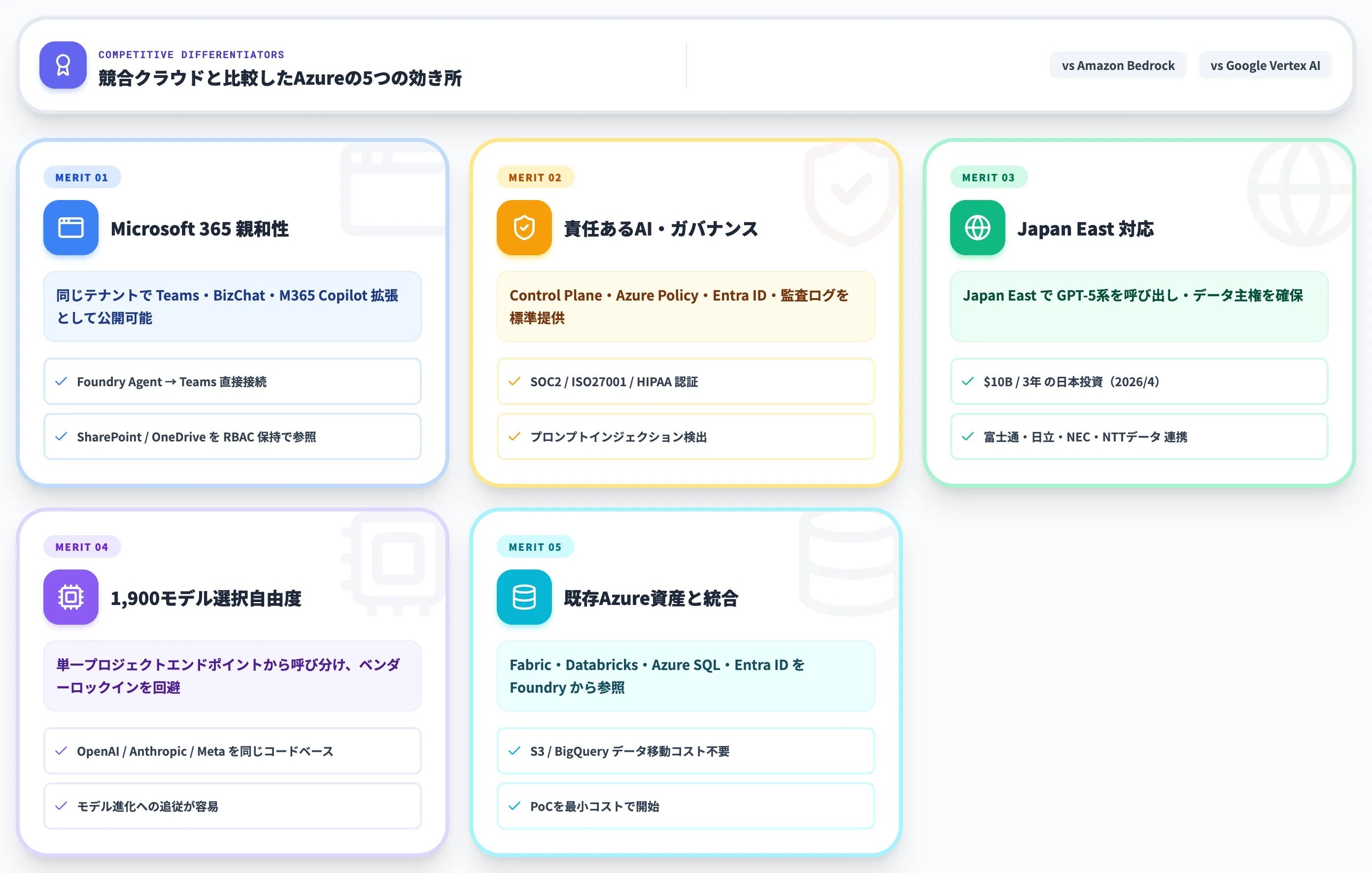Click checkmark beside 富士通・日立・NEC・NTTデータ 連携
This screenshot has width=1372, height=873.
tap(968, 437)
